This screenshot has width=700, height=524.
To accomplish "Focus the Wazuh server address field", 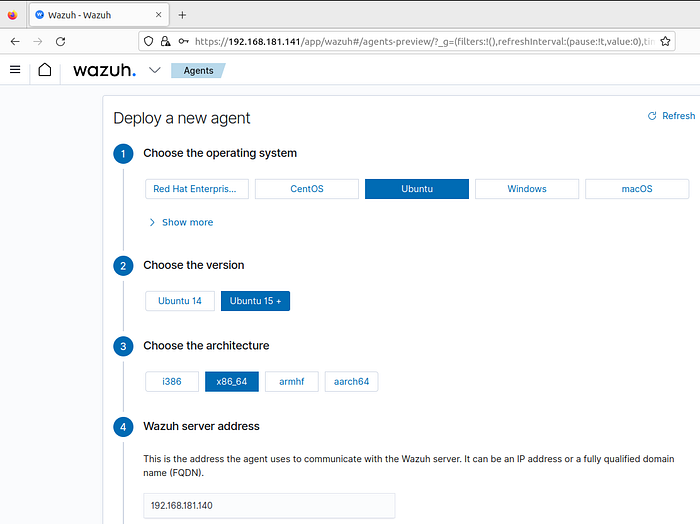I will (x=269, y=506).
